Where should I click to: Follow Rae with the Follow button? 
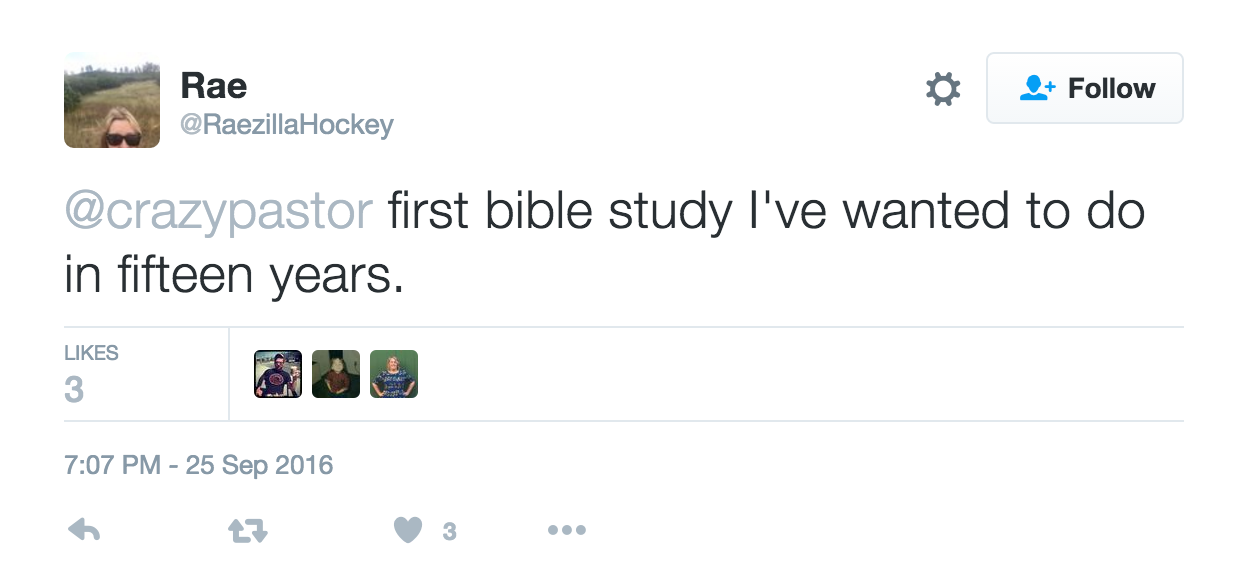[x=1084, y=89]
